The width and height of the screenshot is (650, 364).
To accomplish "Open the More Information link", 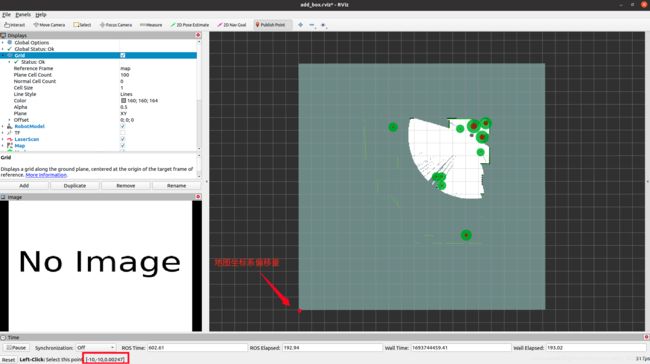I will (46, 175).
